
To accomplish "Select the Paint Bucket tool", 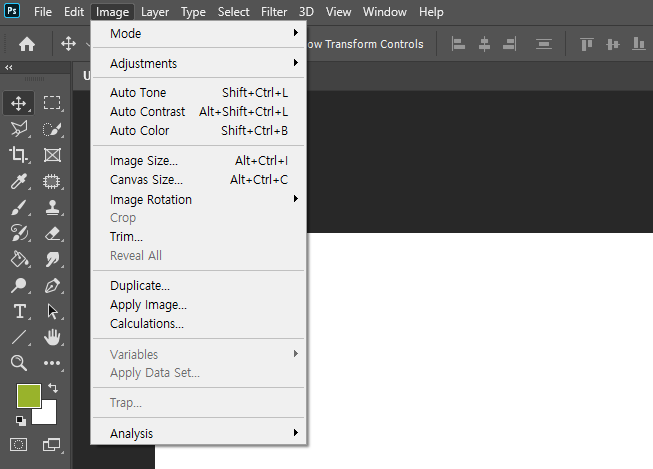I will click(x=18, y=259).
